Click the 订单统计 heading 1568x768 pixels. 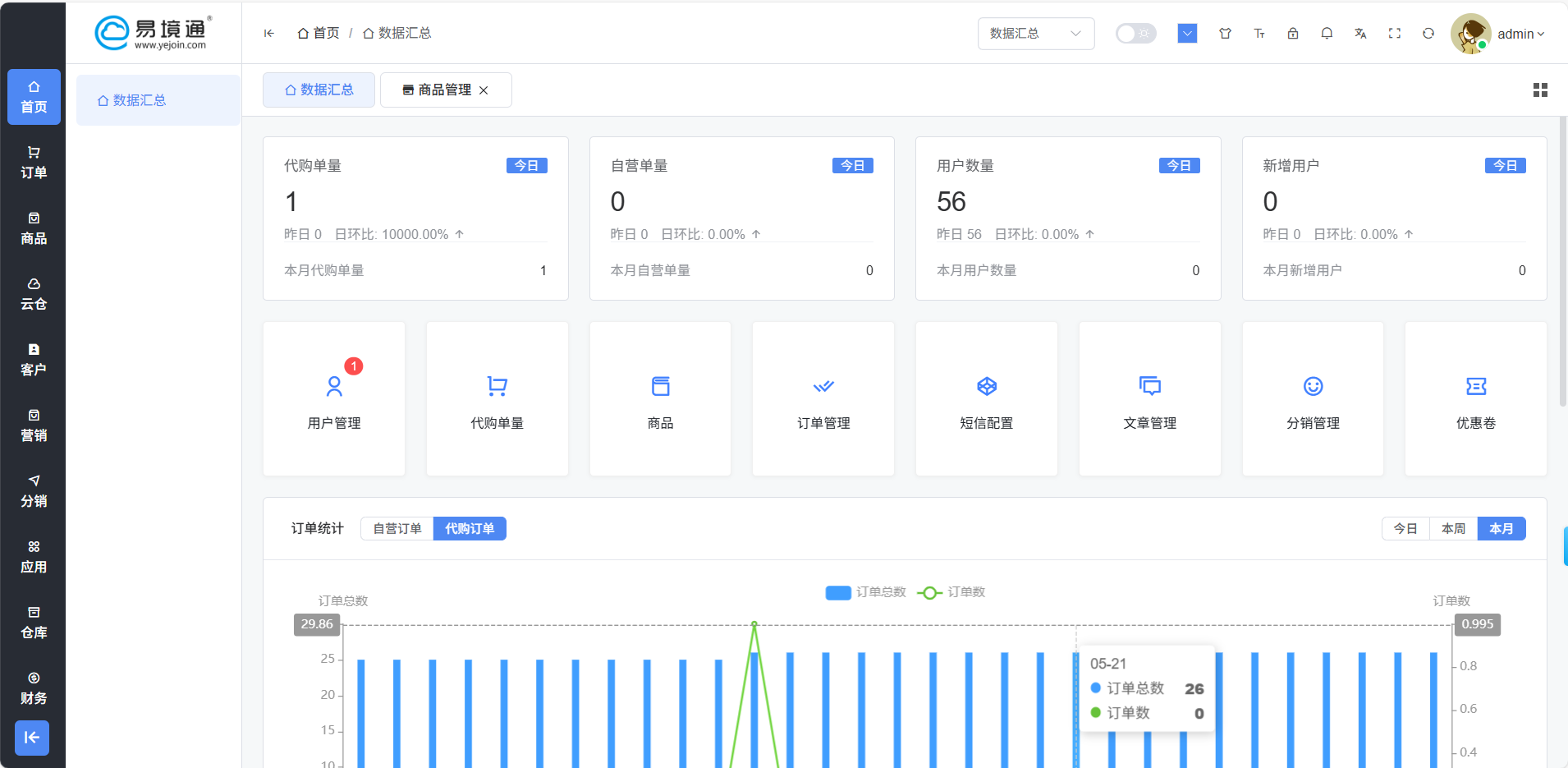(318, 528)
